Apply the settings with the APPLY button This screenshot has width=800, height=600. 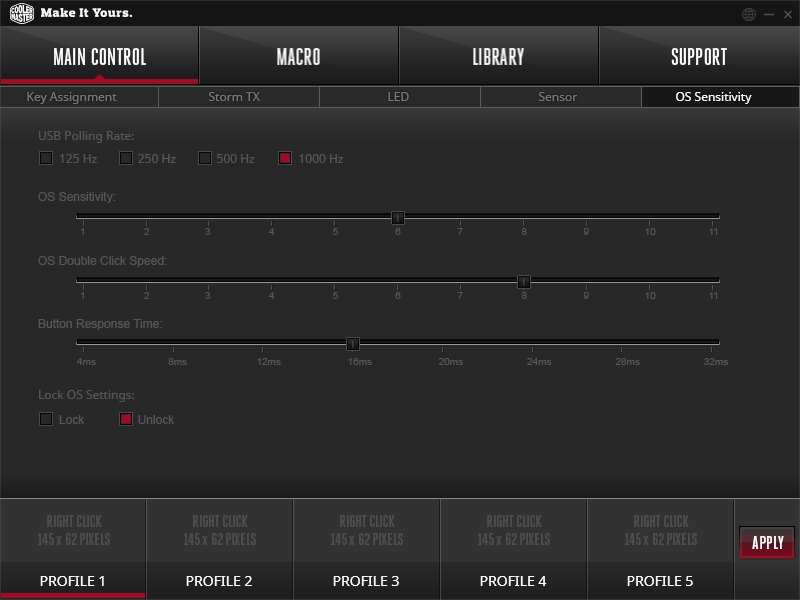(767, 542)
